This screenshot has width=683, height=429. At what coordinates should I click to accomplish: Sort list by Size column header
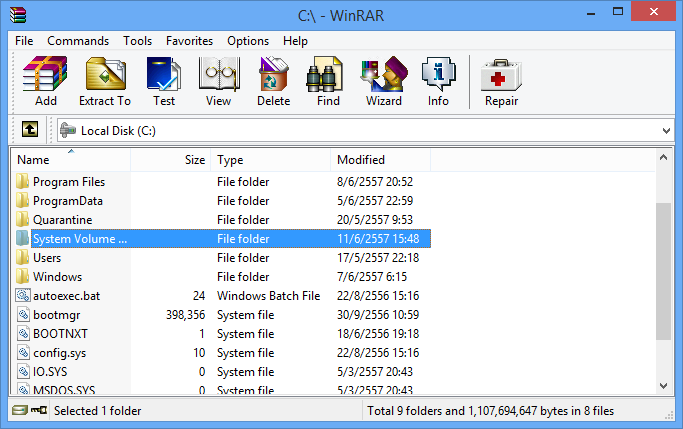pyautogui.click(x=171, y=160)
